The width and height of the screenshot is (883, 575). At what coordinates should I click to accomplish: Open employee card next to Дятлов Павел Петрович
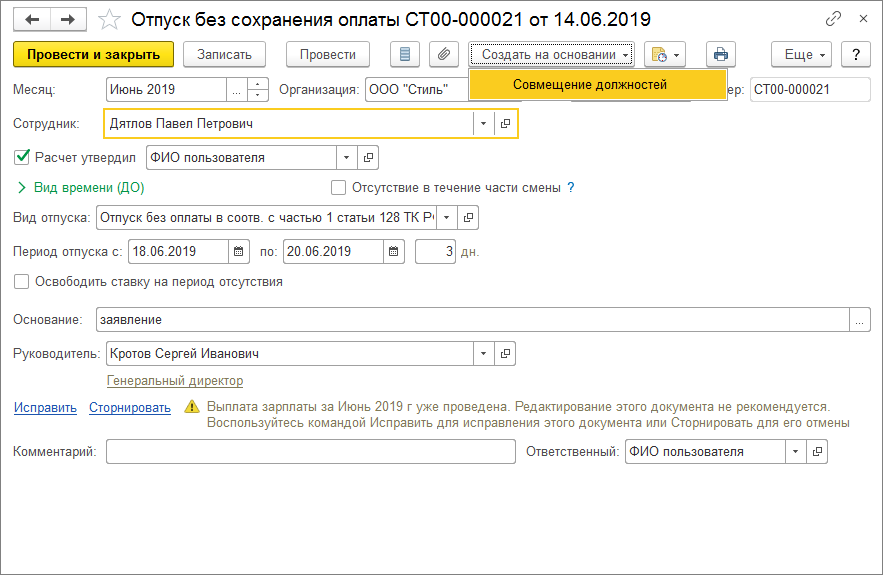[506, 123]
